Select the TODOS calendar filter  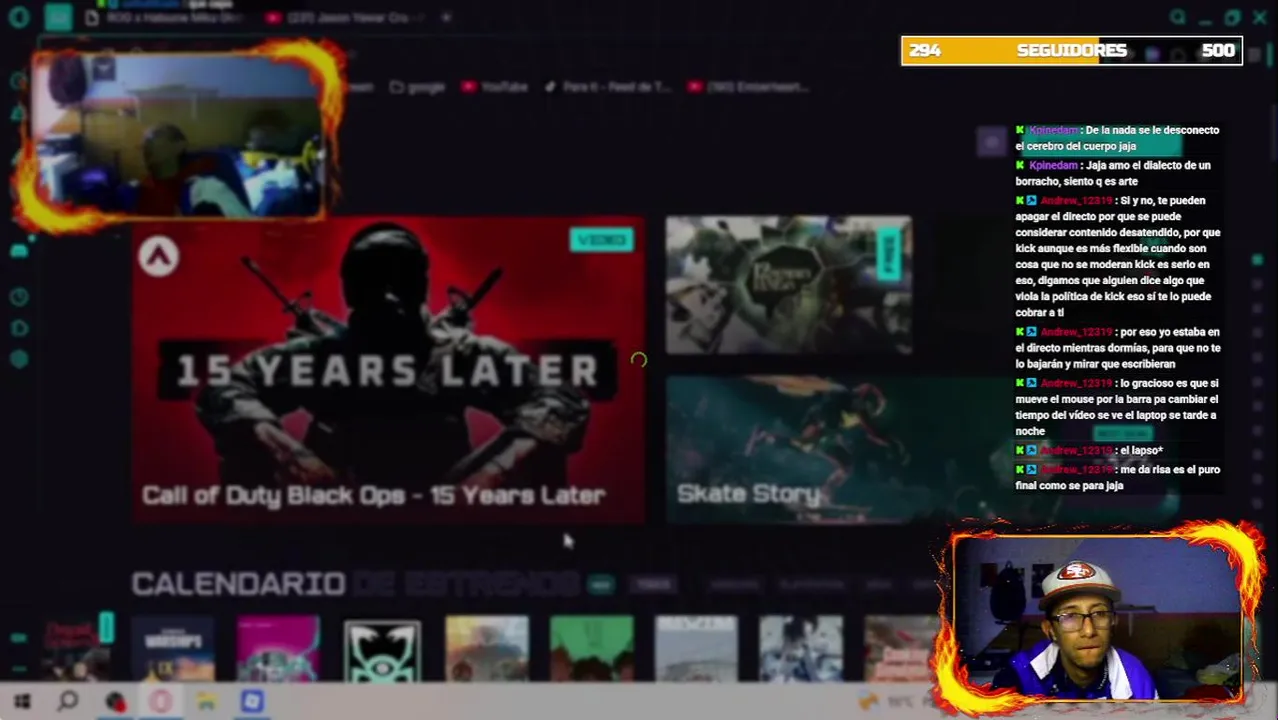(x=654, y=585)
